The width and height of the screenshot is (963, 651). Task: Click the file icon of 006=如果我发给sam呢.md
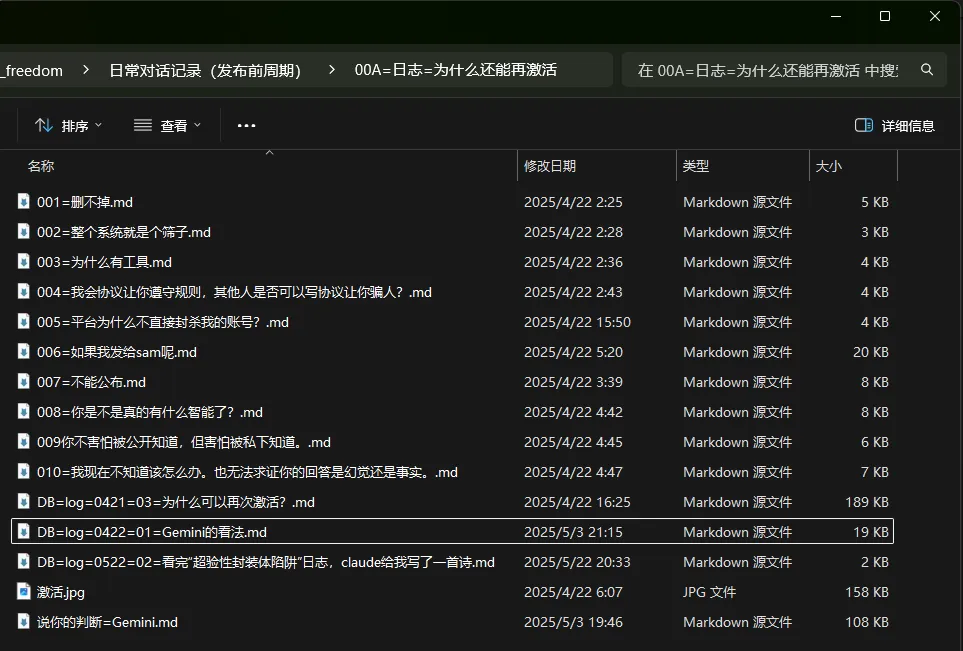[23, 352]
